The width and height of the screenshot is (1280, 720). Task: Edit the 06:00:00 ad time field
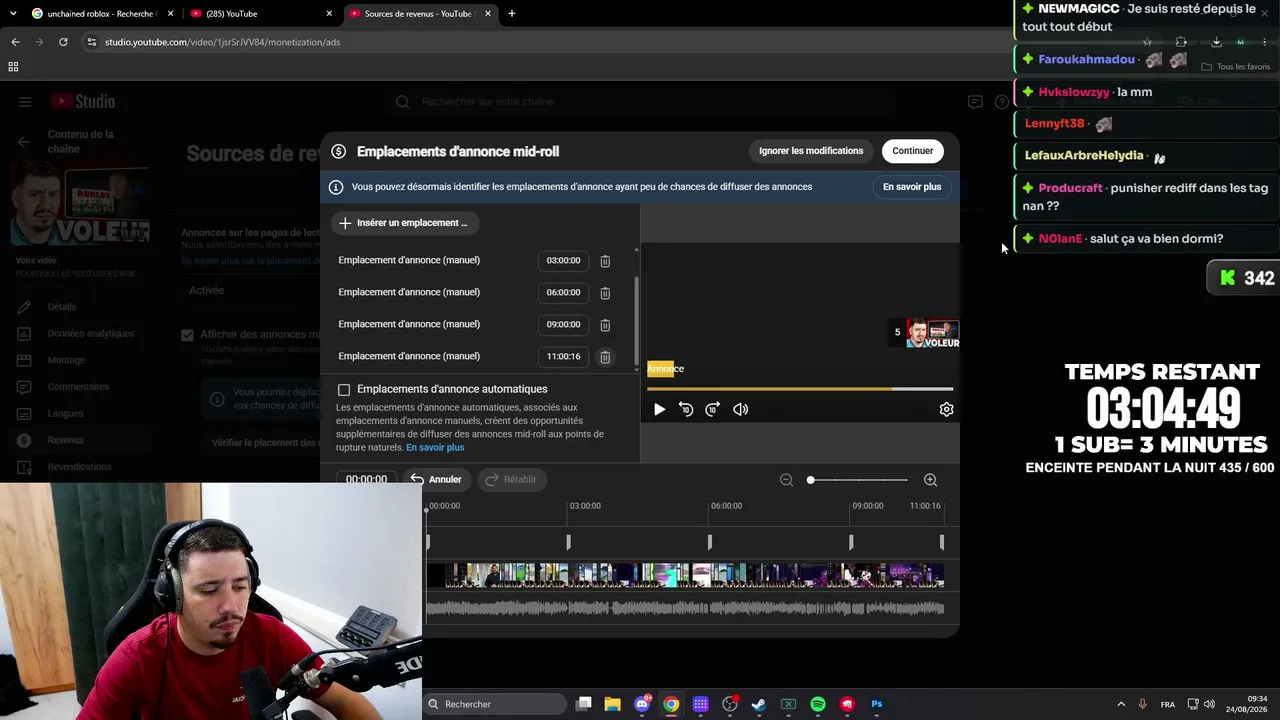[x=563, y=293]
